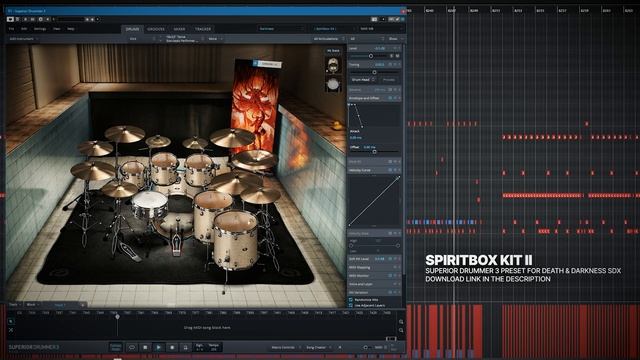Open the GROOVES tab
Screen dimensions: 640x360
coord(156,29)
